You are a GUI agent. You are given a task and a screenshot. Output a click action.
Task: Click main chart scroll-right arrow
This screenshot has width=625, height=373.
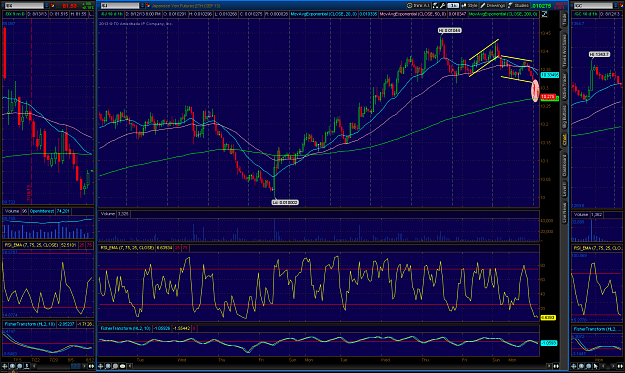point(549,366)
